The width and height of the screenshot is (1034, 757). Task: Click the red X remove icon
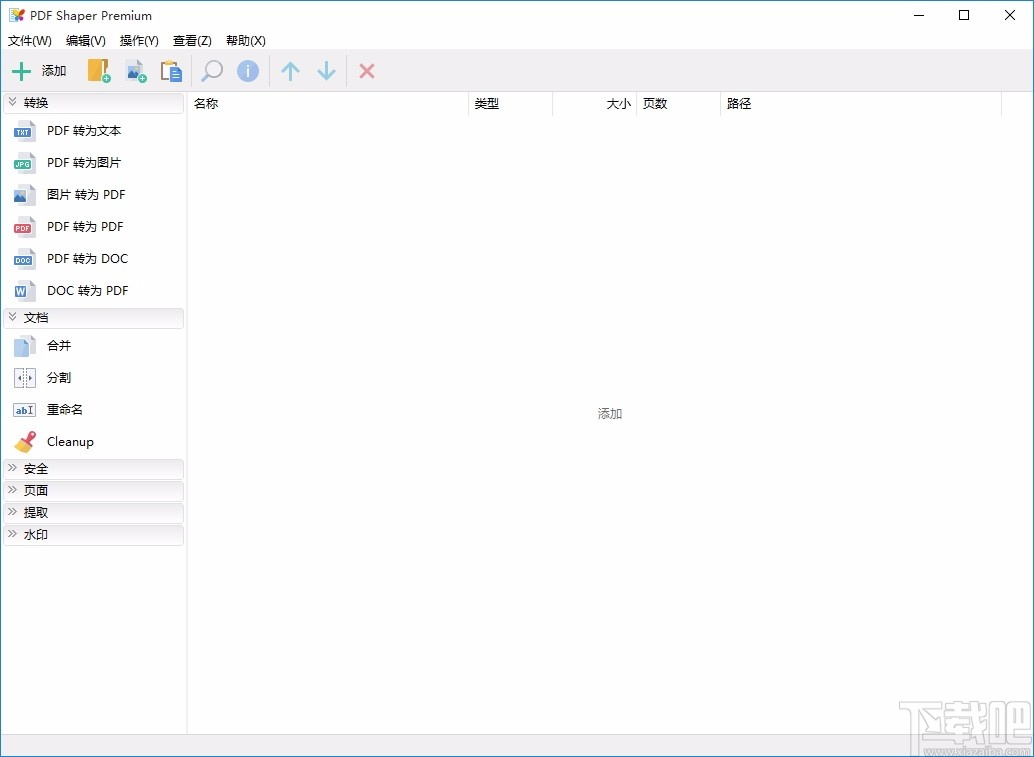(x=367, y=71)
